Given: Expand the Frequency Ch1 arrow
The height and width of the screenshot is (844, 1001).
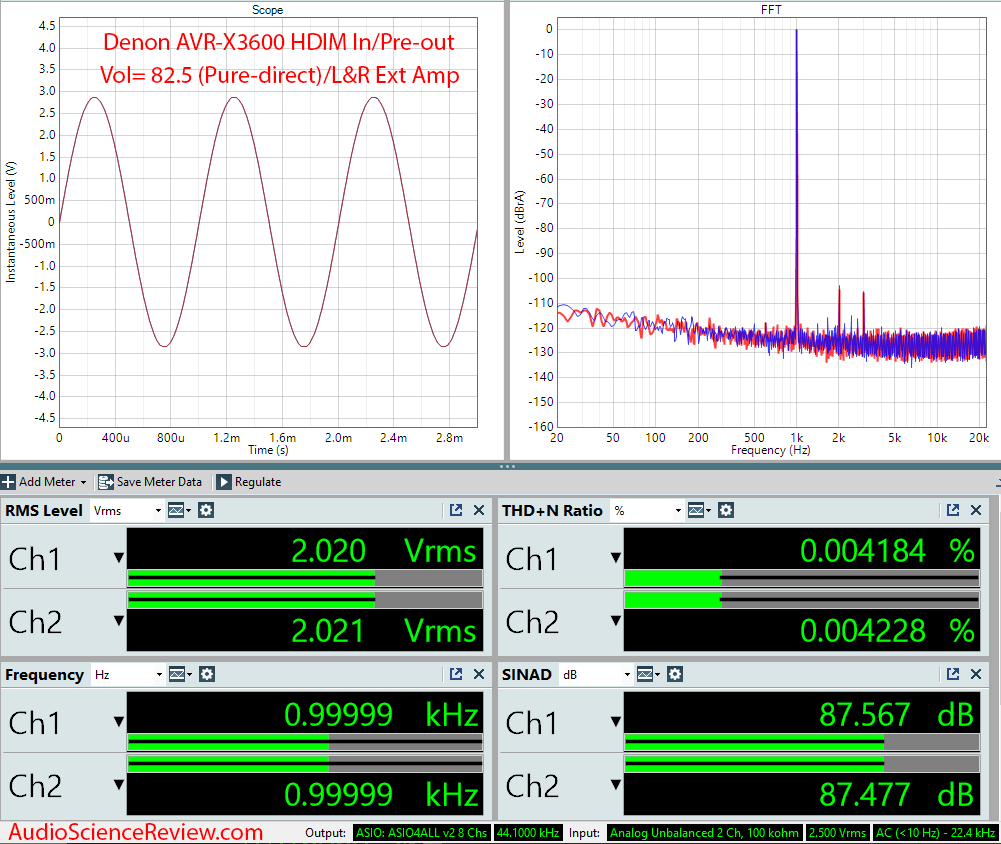Looking at the screenshot, I should tap(119, 722).
